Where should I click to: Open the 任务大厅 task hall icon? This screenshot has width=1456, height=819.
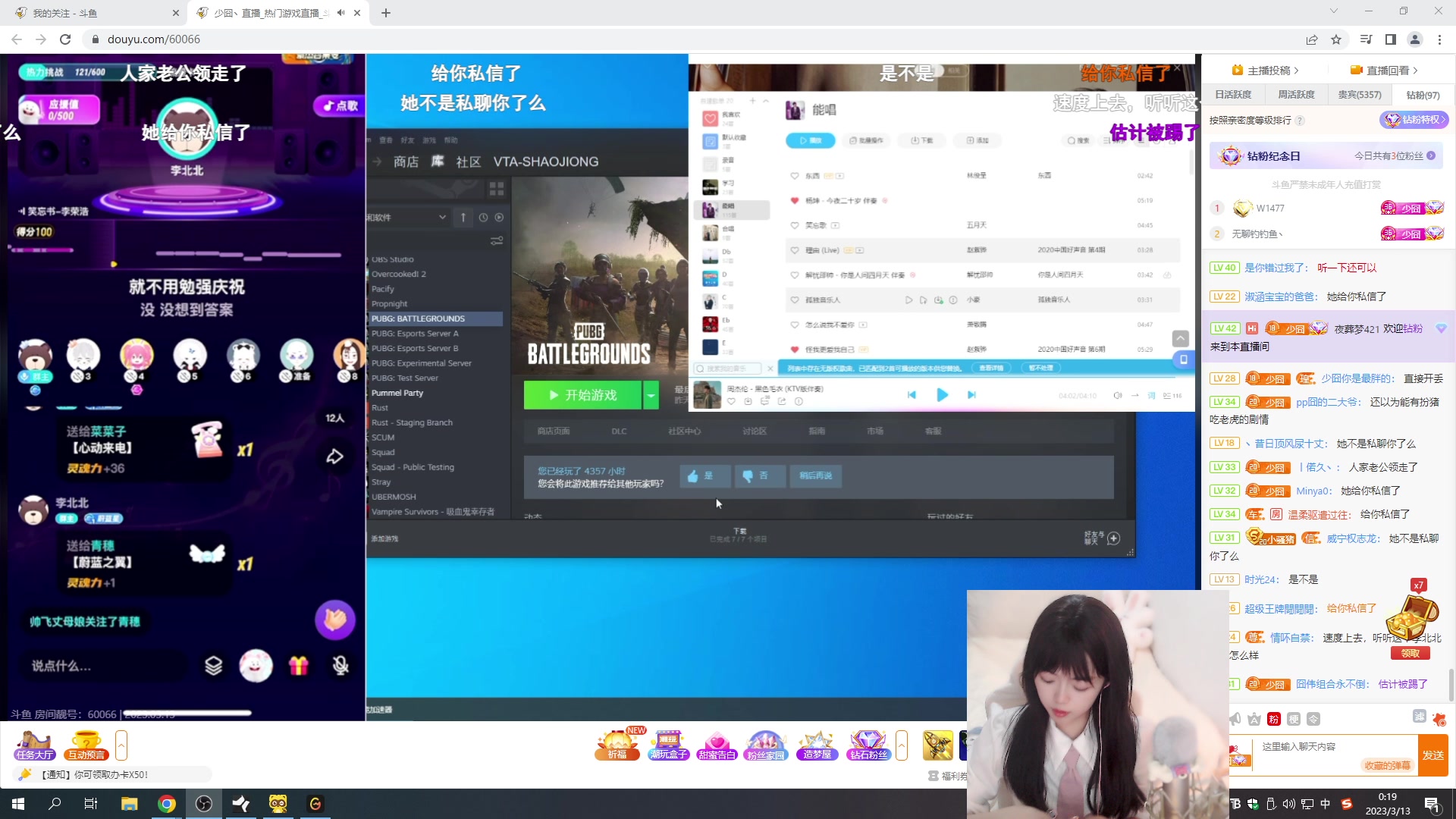(x=35, y=745)
